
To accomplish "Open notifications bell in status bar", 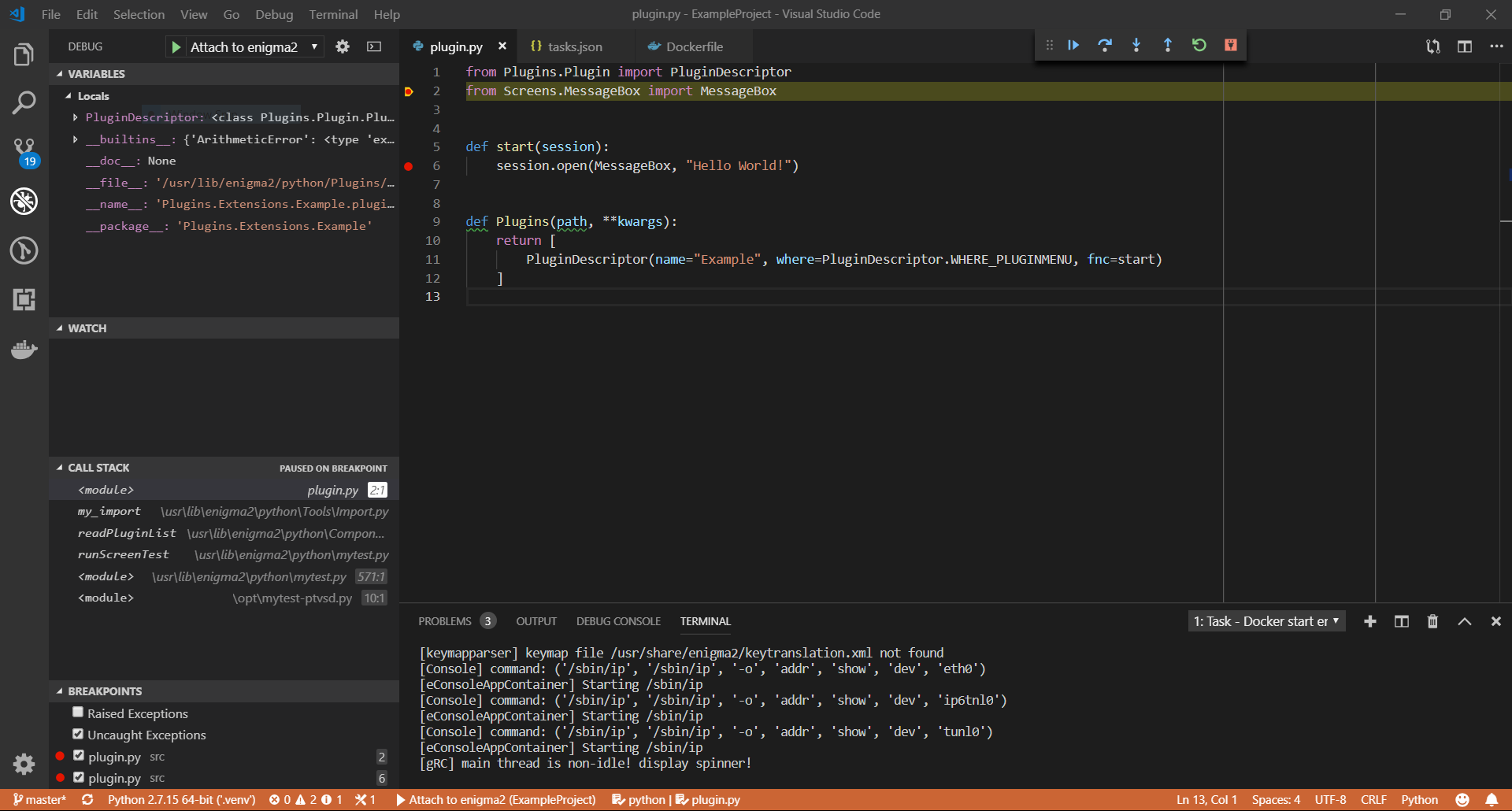I will tap(1492, 800).
